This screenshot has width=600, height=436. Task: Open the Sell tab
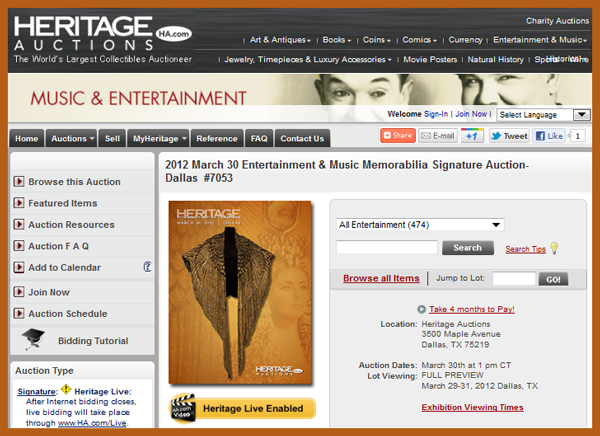112,139
